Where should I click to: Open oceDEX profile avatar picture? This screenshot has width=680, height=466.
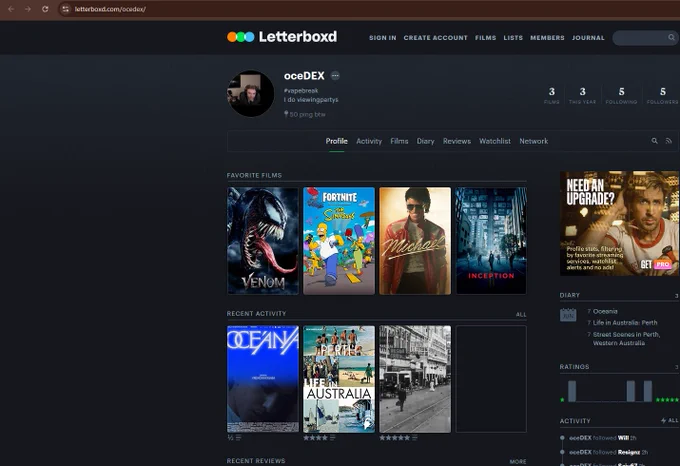(x=251, y=94)
